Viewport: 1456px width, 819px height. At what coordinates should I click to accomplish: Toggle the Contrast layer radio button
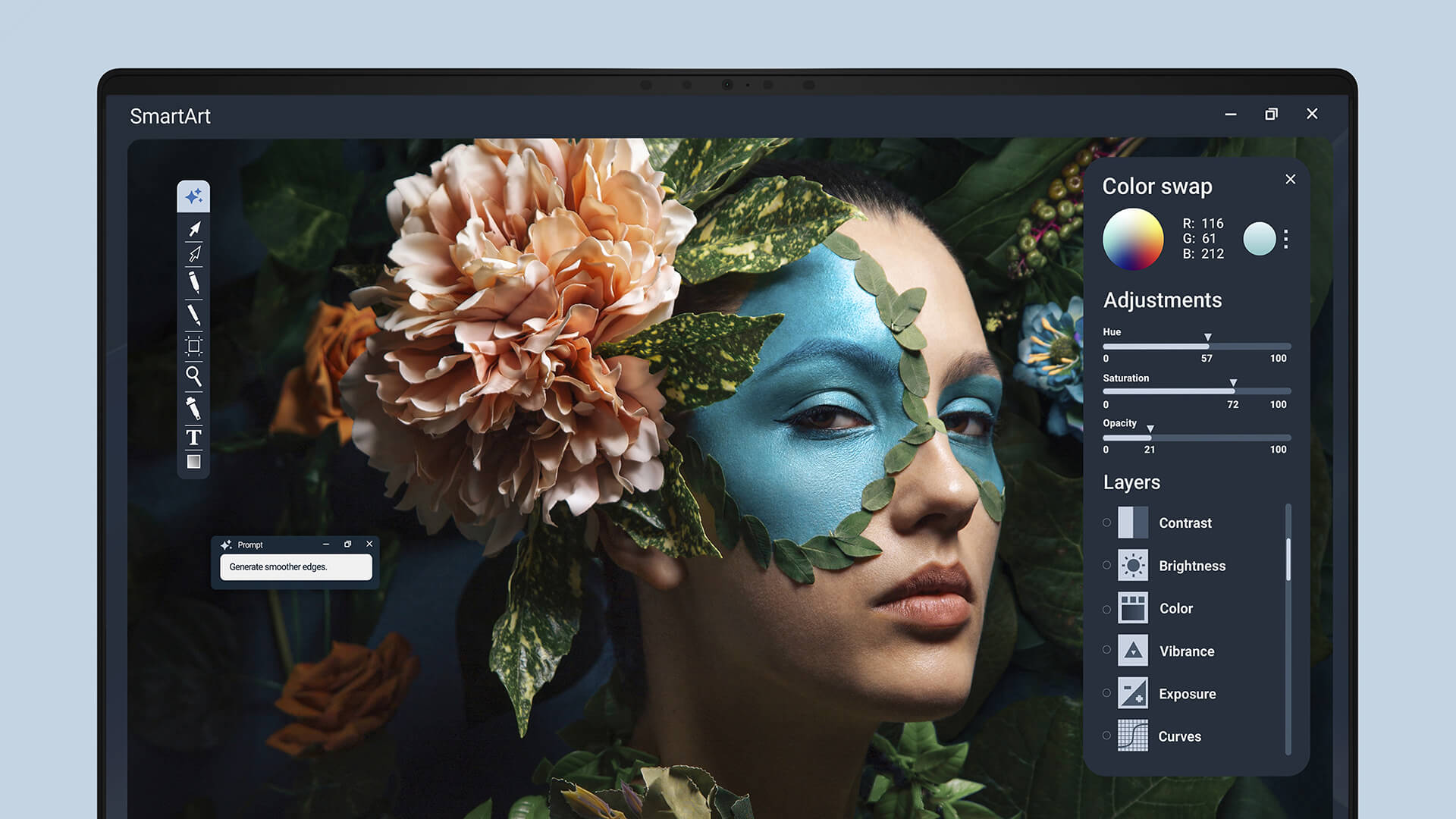(x=1106, y=522)
